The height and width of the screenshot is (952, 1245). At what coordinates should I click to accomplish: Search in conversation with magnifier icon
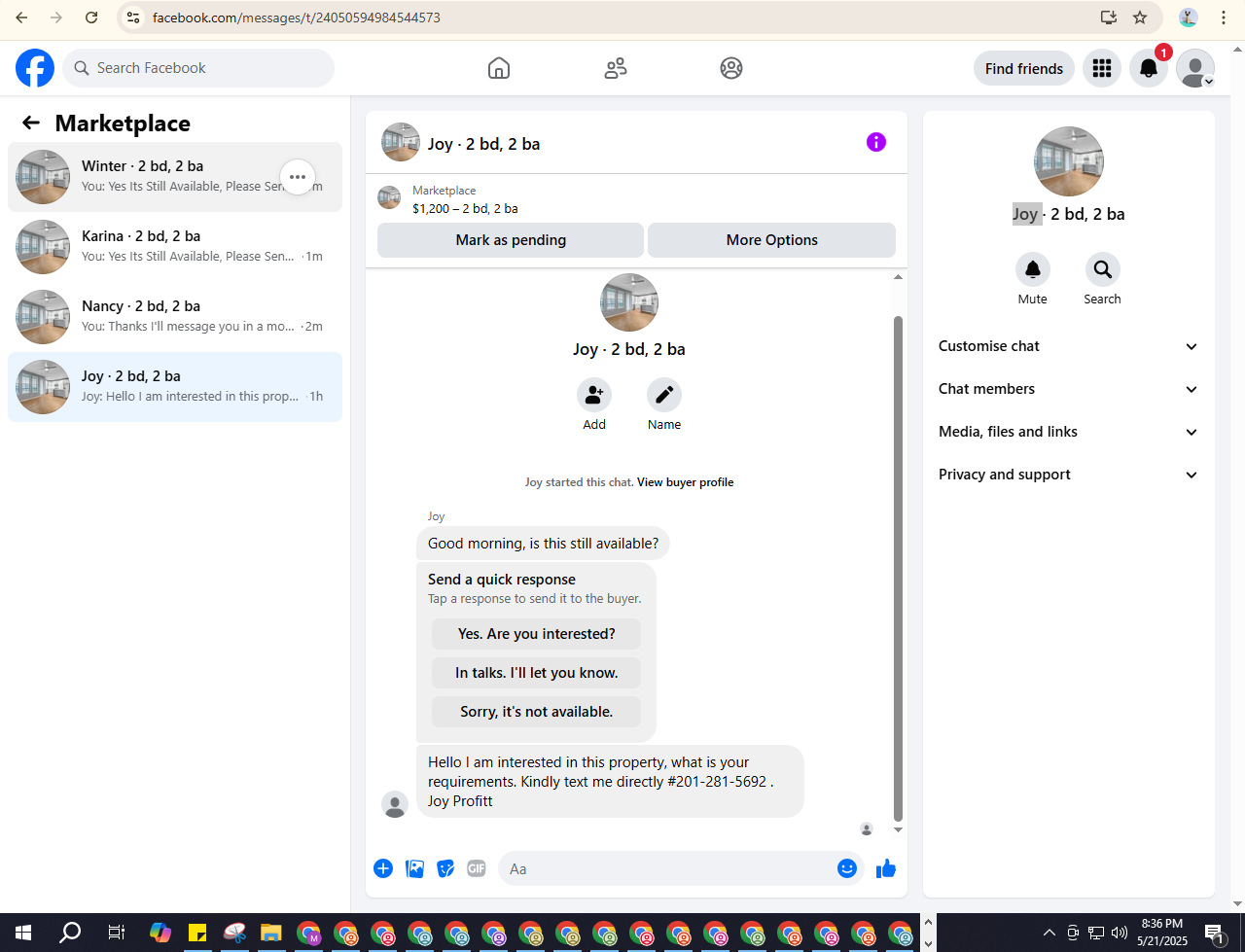[1103, 269]
